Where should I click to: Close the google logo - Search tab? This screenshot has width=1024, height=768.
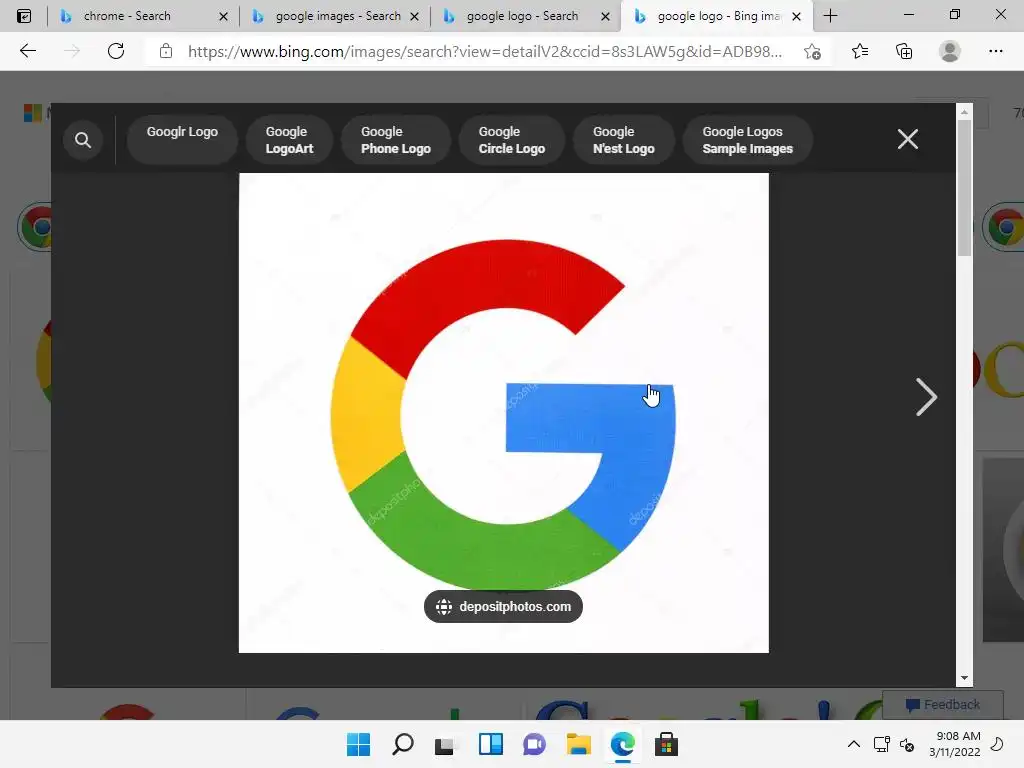(605, 16)
